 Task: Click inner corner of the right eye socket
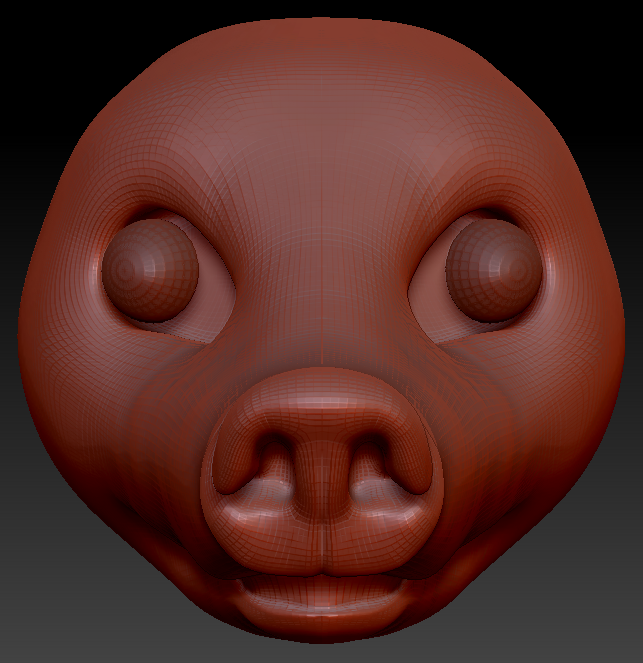pos(418,300)
